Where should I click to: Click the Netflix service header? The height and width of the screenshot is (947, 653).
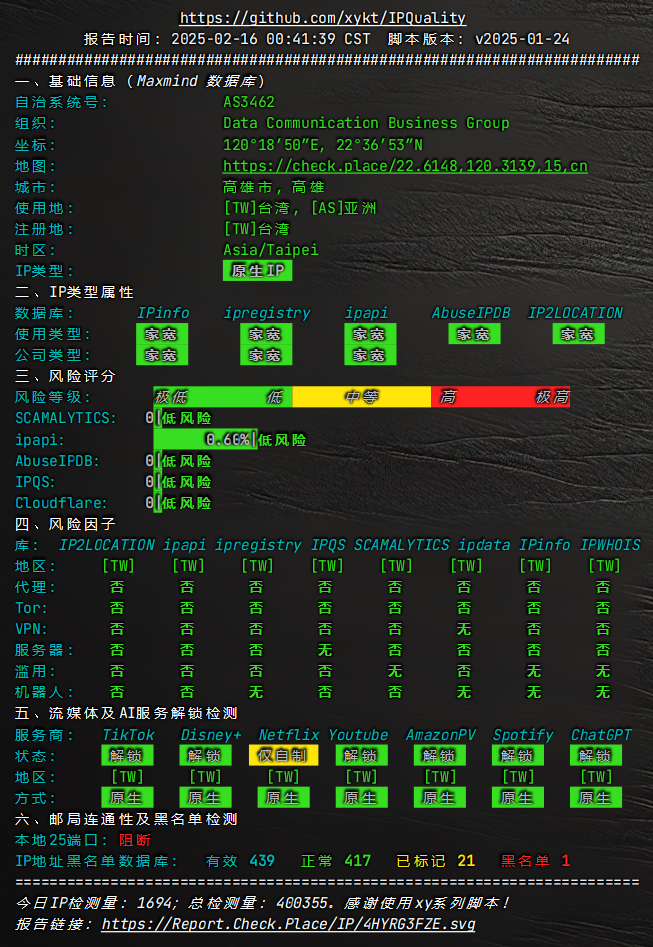289,734
